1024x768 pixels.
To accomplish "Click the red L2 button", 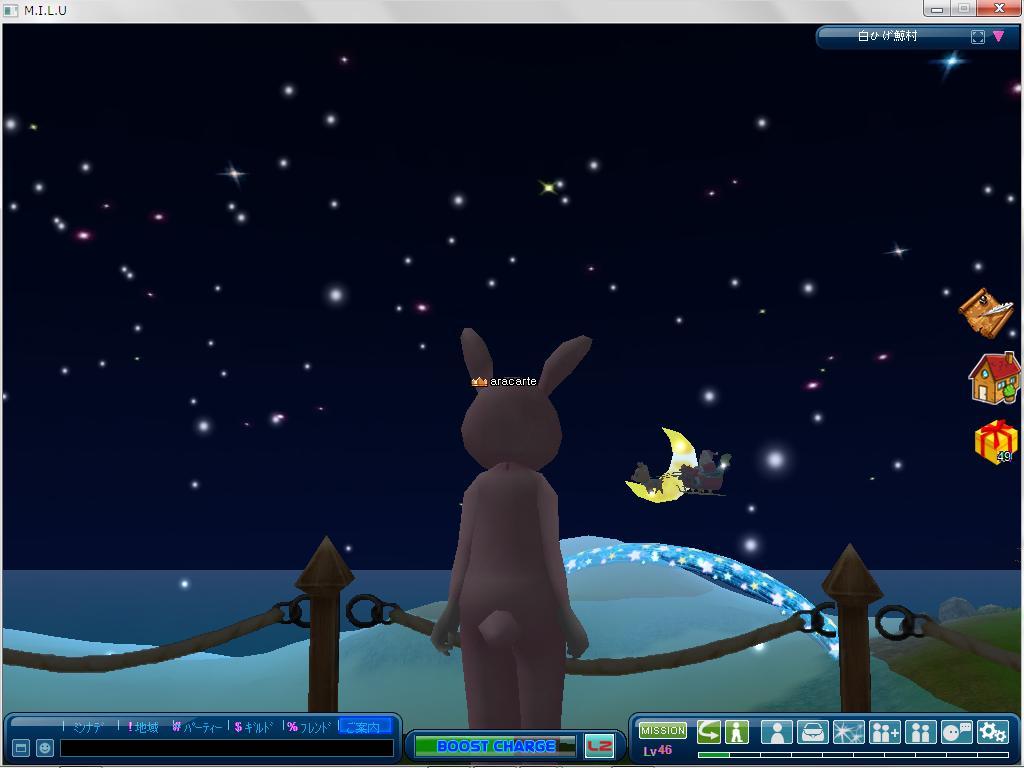I will (x=599, y=746).
